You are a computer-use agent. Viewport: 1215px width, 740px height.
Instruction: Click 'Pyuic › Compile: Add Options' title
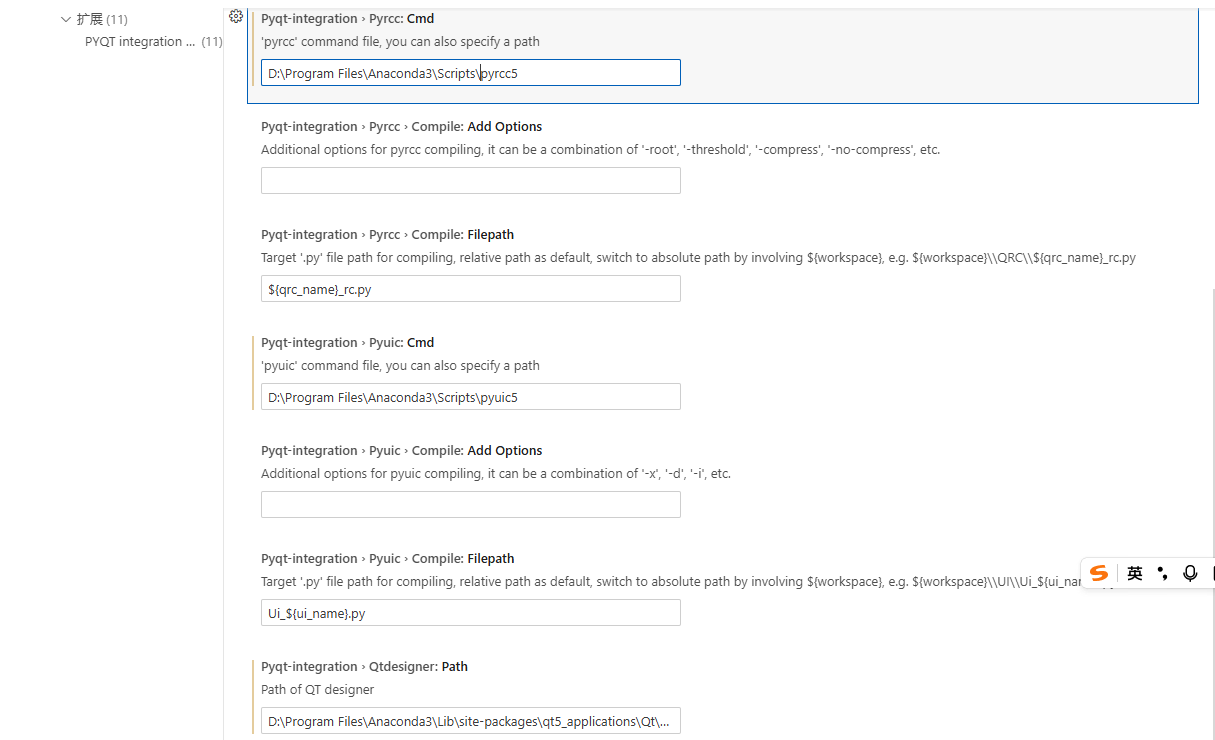(401, 450)
